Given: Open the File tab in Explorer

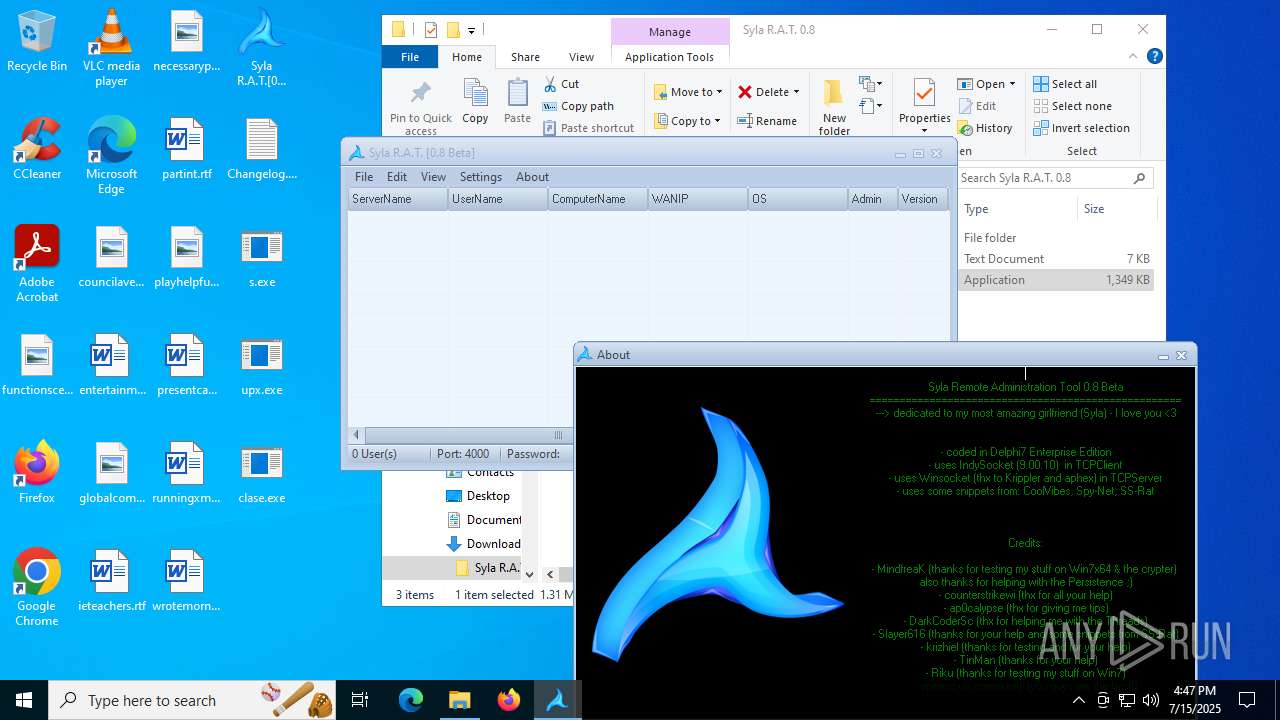Looking at the screenshot, I should 410,57.
